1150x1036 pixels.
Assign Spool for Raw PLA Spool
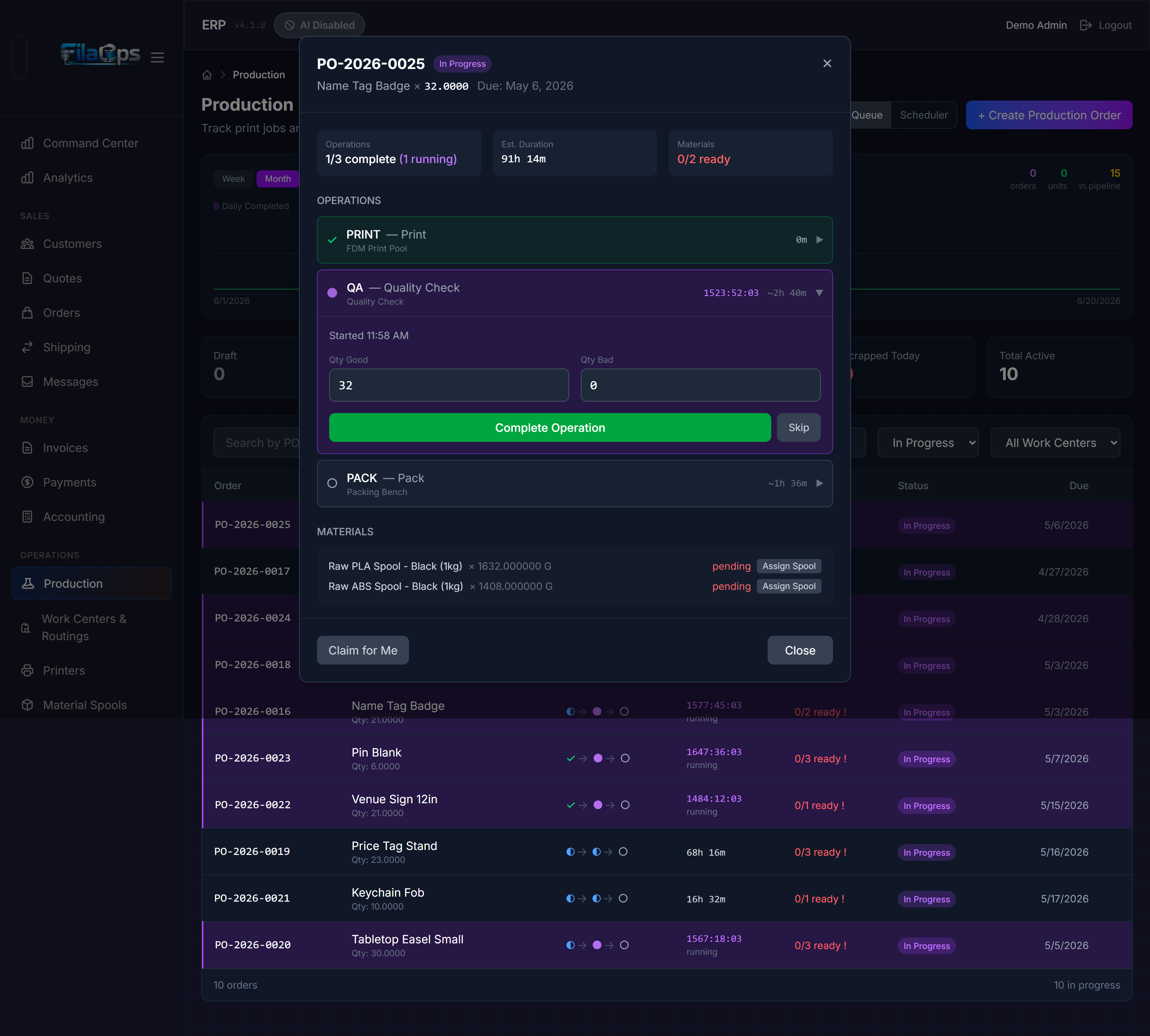[x=789, y=566]
